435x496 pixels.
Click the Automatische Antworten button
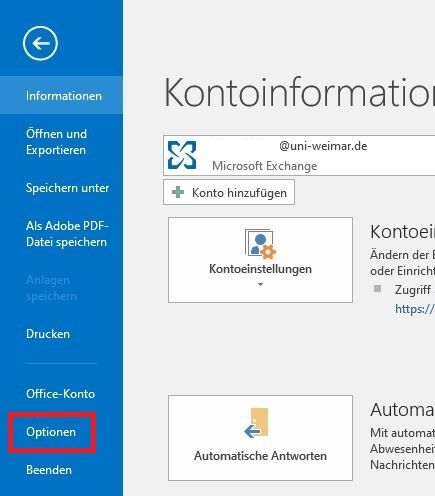point(260,438)
